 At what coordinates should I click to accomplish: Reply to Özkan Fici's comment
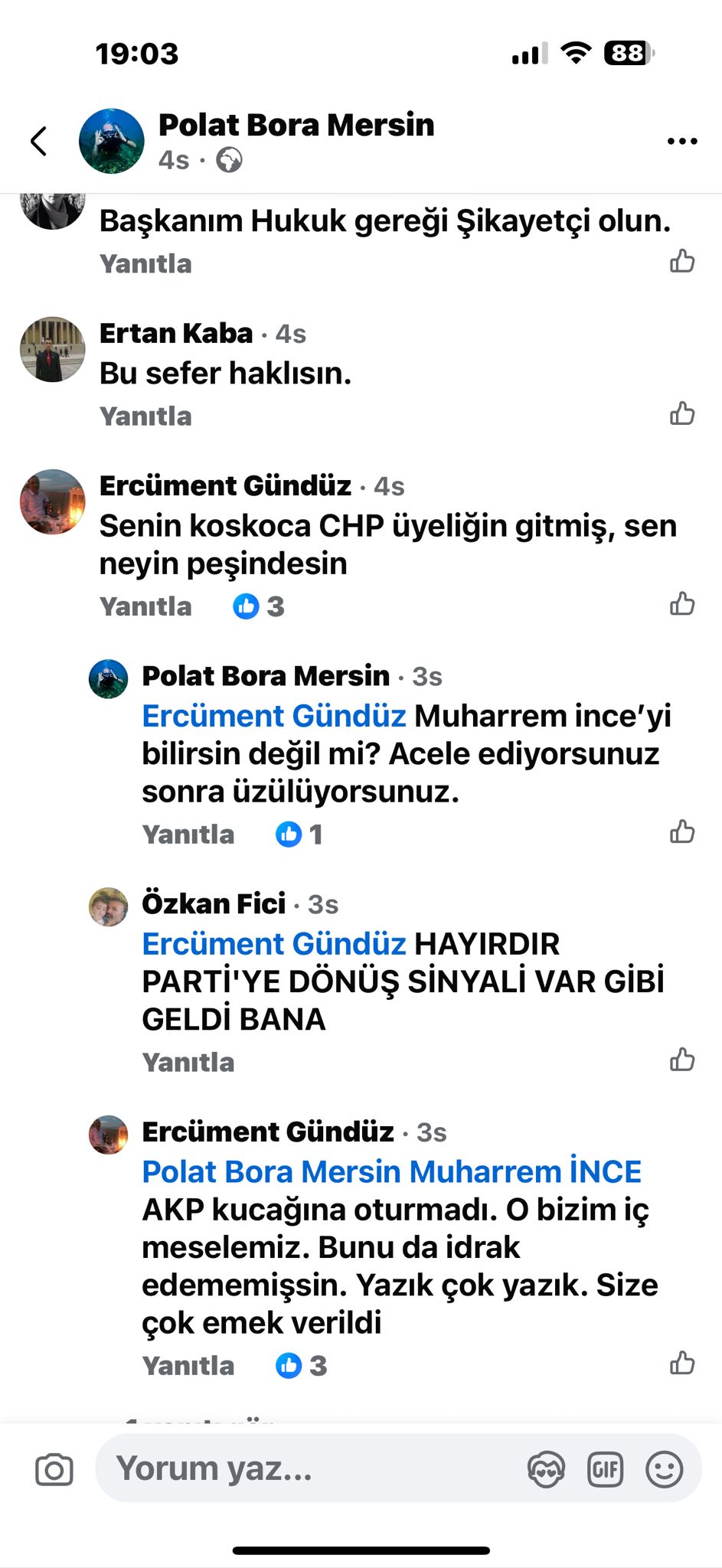(188, 1063)
